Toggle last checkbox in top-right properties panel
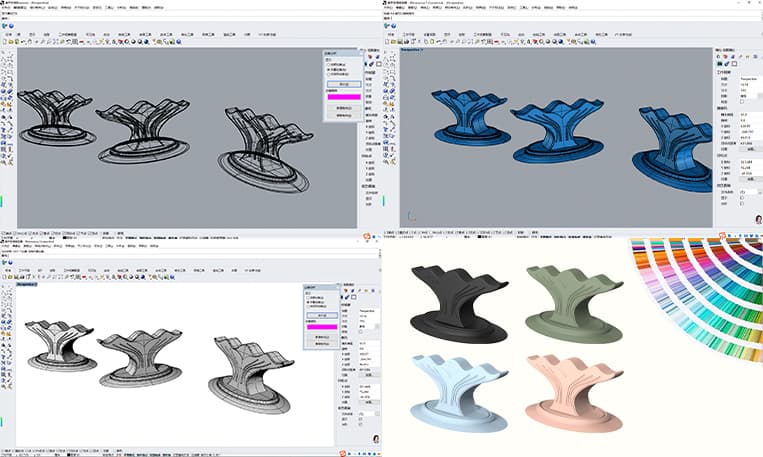 point(742,203)
